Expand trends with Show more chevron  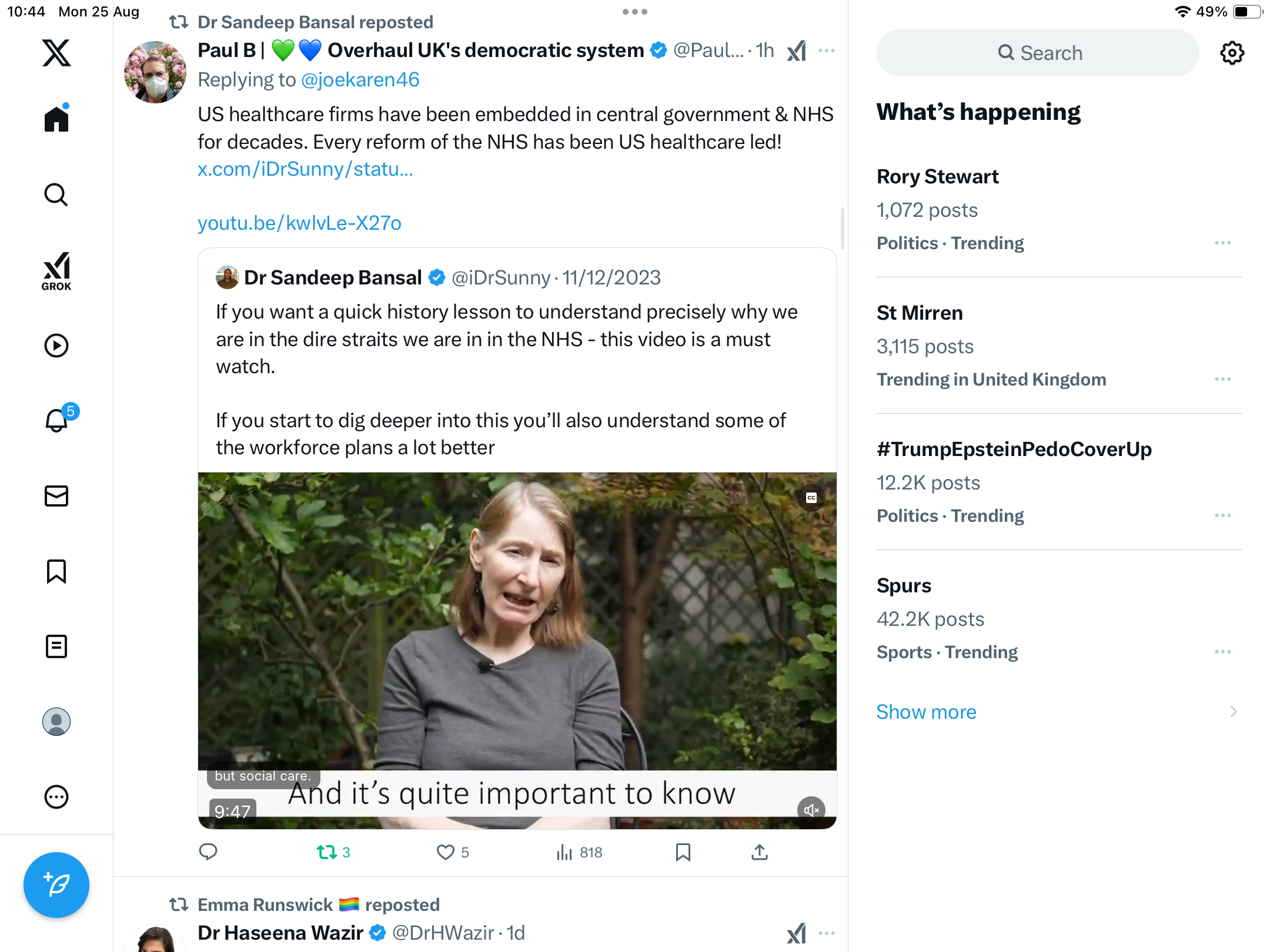coord(1233,712)
